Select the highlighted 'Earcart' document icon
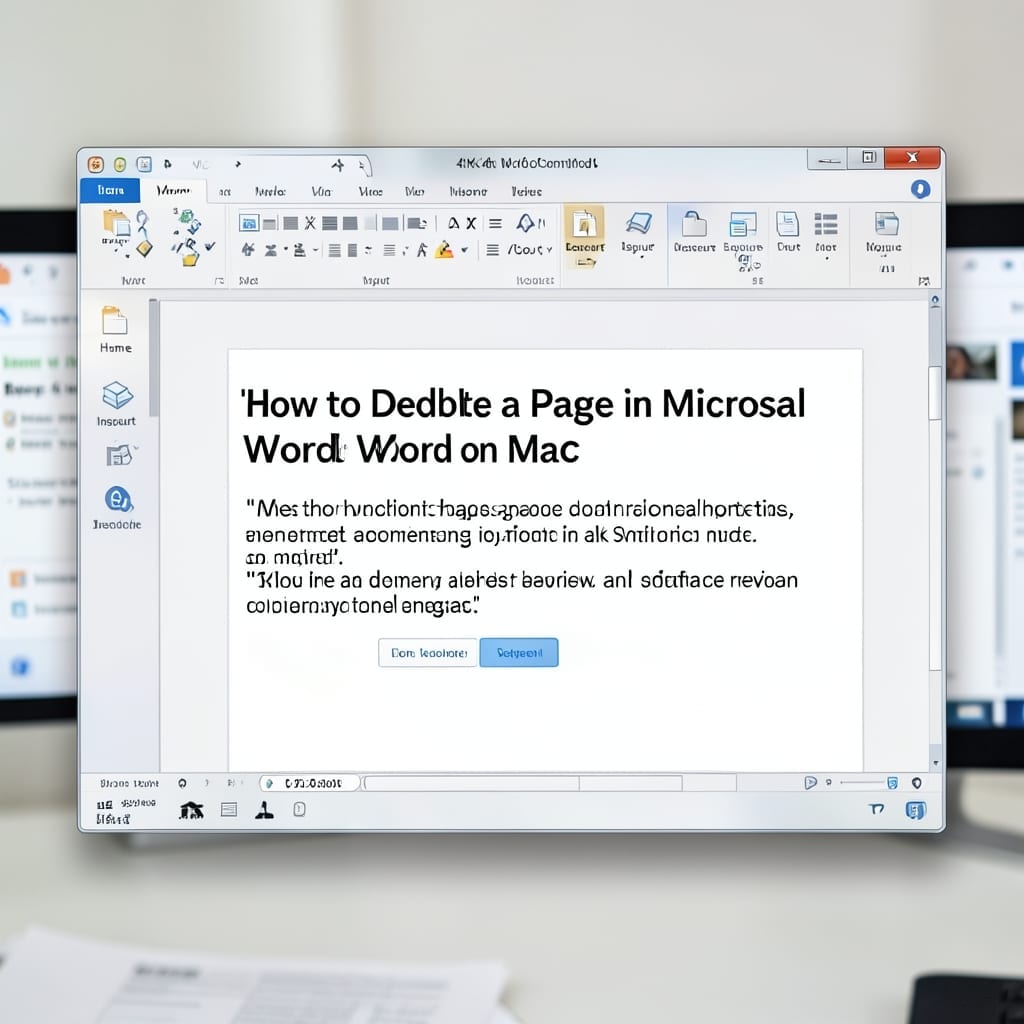 pyautogui.click(x=584, y=225)
